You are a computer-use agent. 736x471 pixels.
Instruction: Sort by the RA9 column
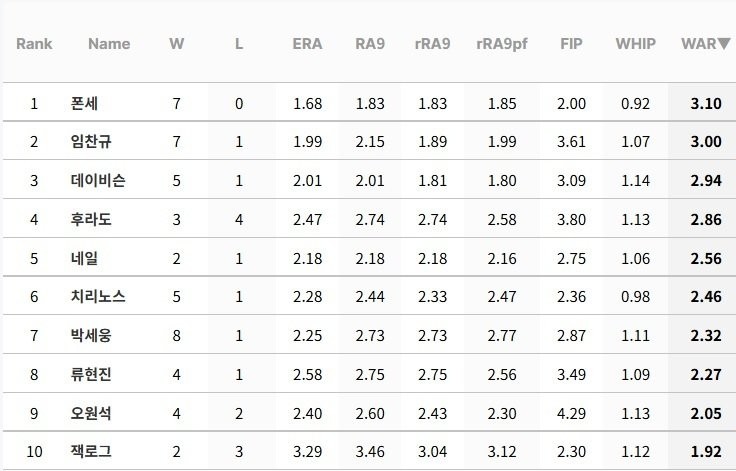[370, 44]
